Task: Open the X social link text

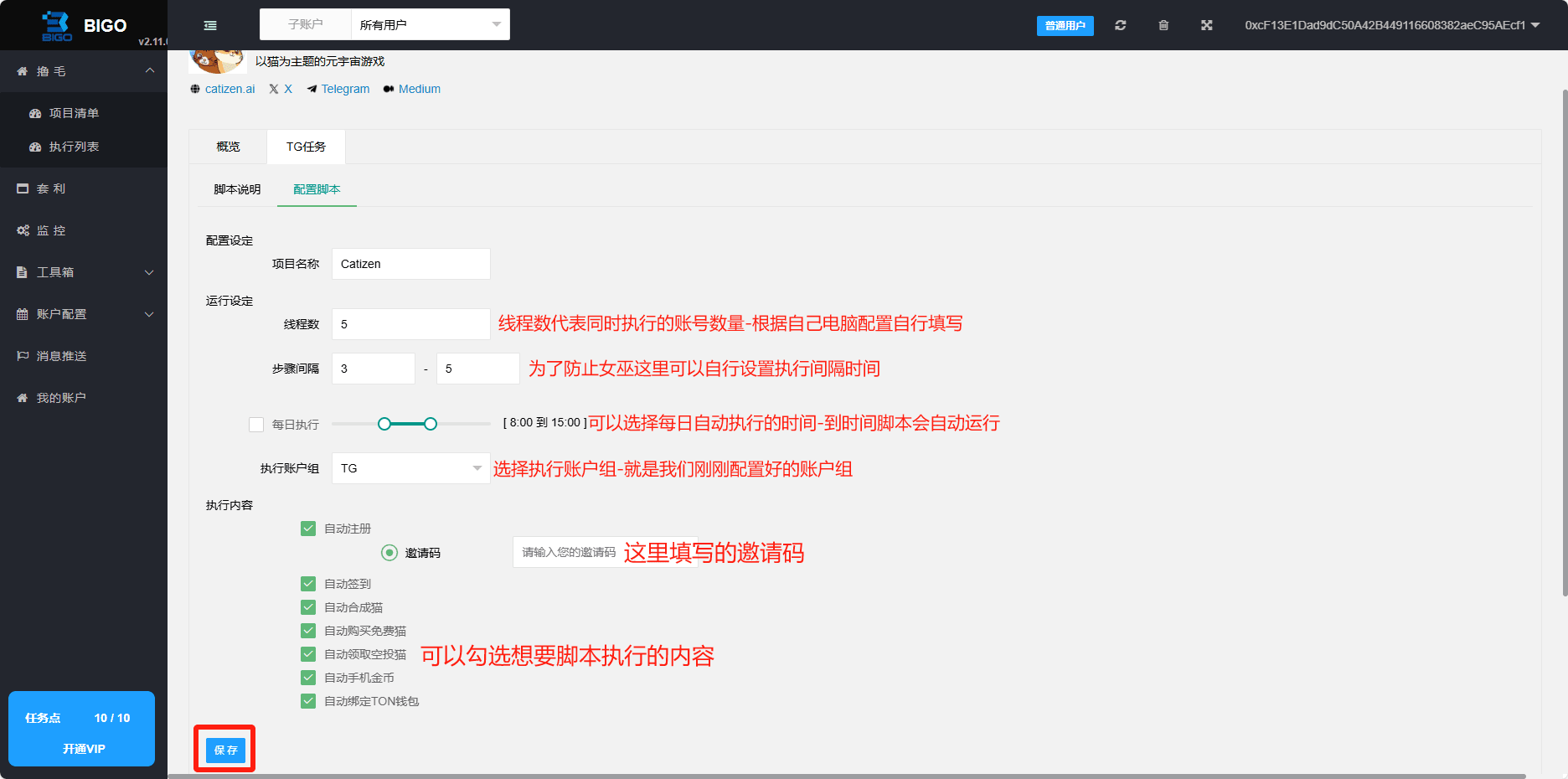Action: [x=288, y=89]
